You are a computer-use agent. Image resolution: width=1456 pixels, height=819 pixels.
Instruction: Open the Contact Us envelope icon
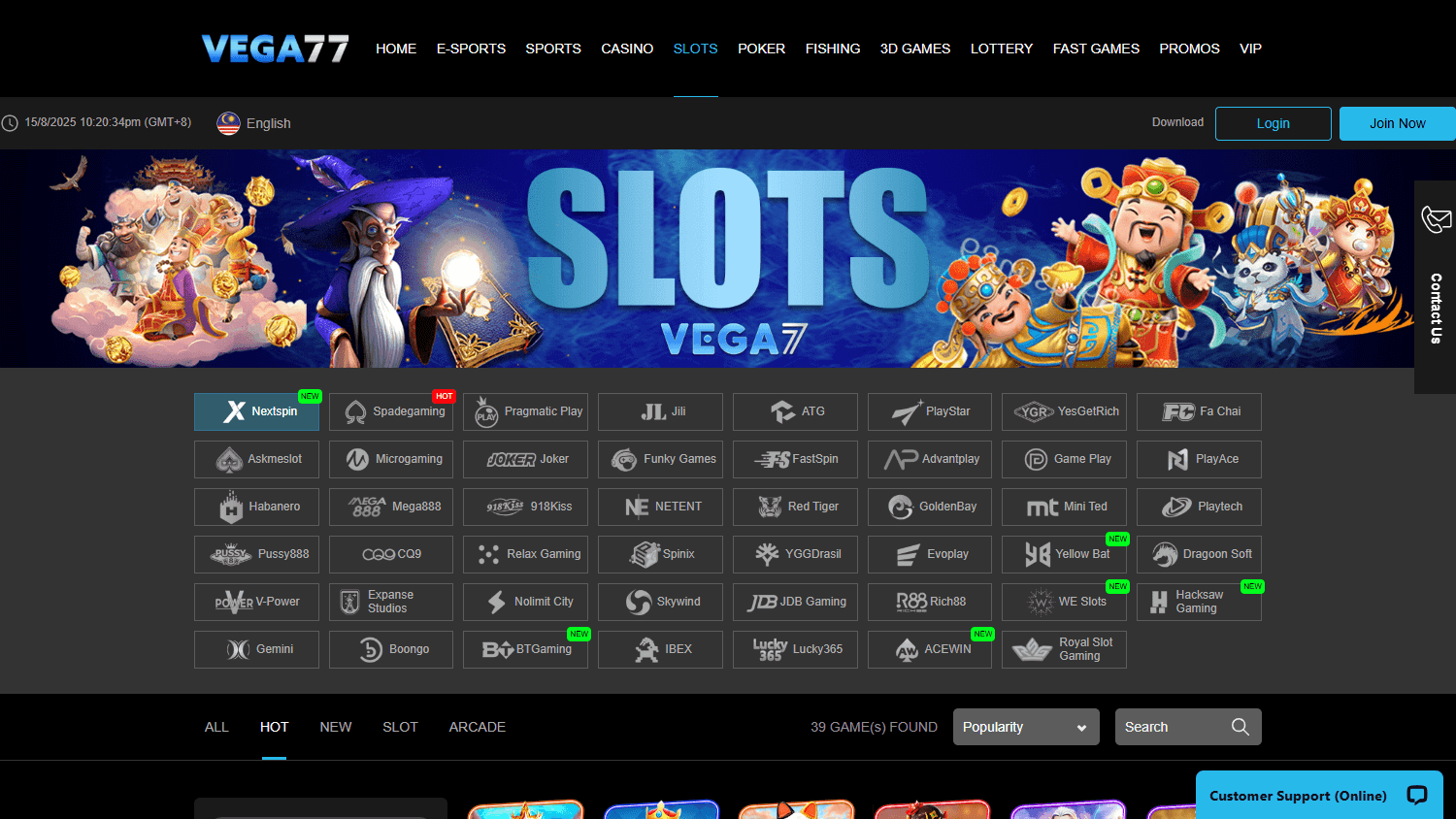[x=1436, y=219]
